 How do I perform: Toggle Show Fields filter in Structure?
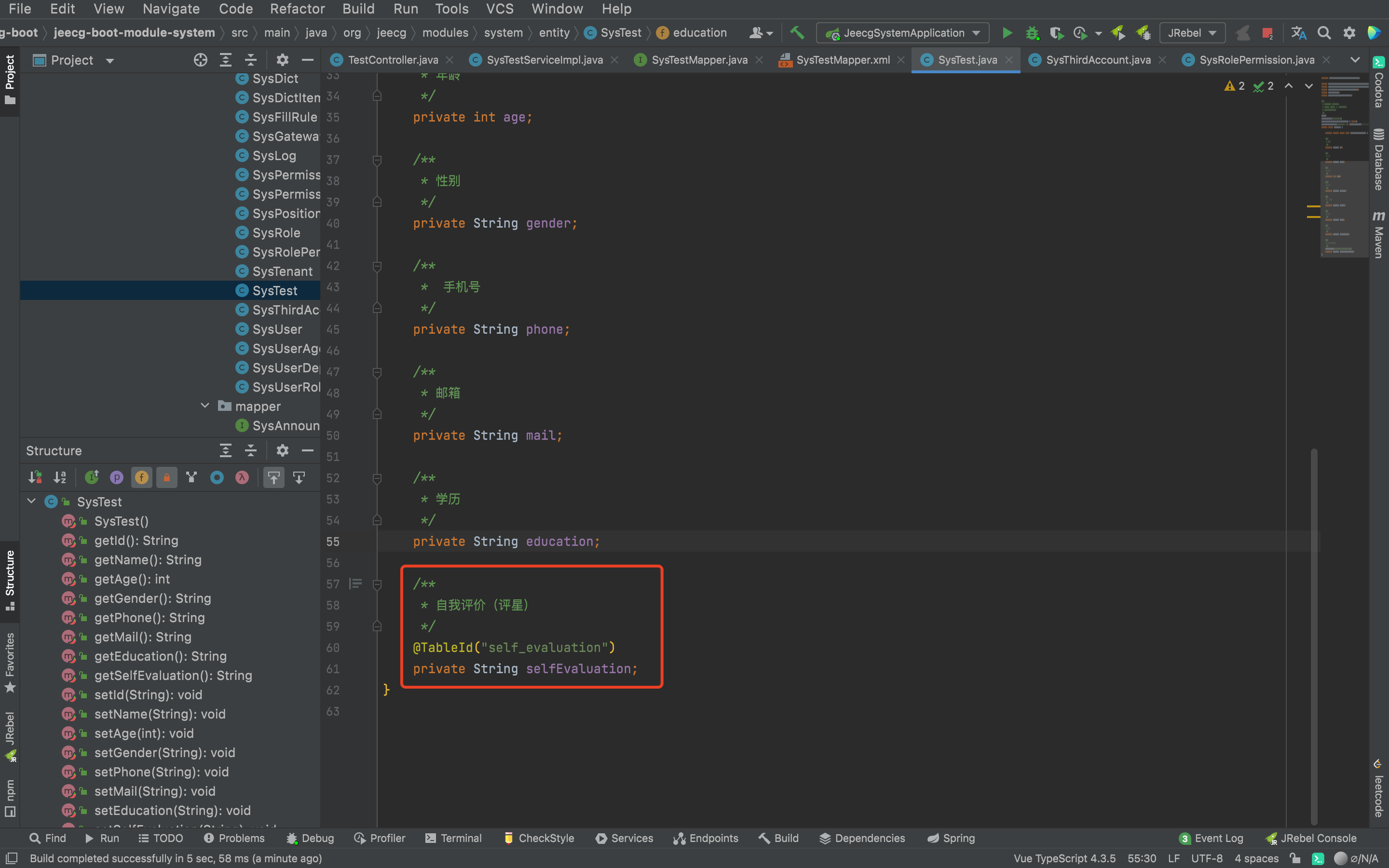click(x=142, y=477)
